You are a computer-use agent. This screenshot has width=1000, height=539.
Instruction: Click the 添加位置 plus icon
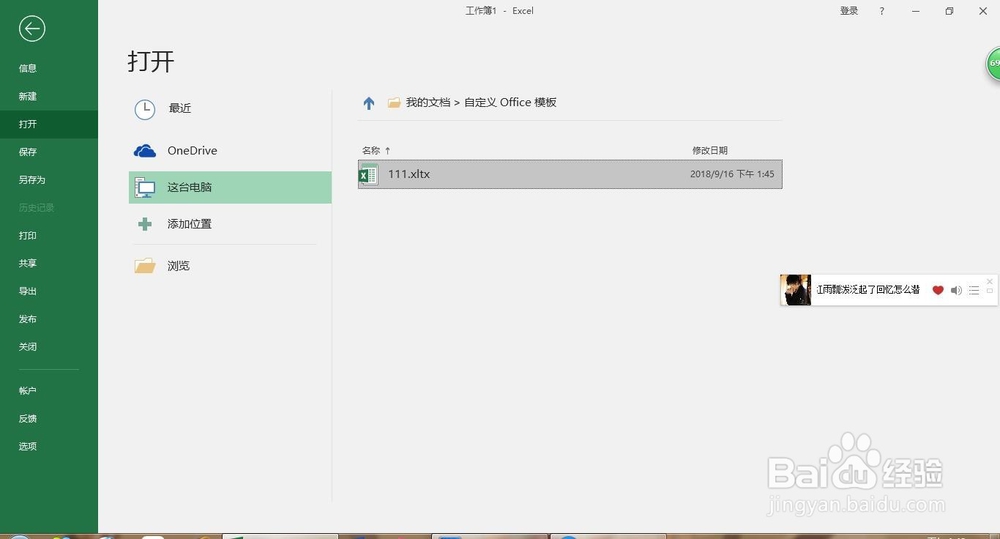[x=145, y=224]
